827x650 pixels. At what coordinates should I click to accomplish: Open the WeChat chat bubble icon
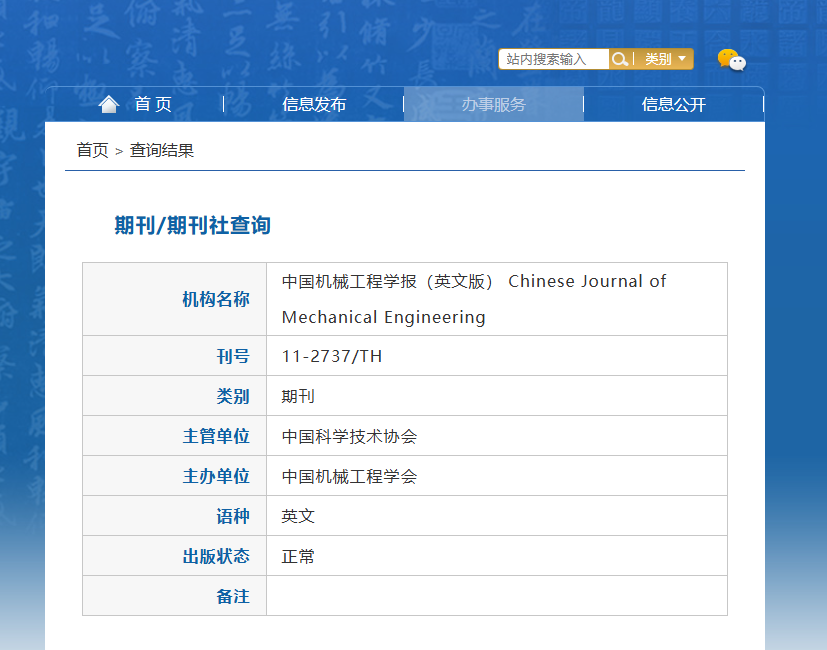[732, 60]
